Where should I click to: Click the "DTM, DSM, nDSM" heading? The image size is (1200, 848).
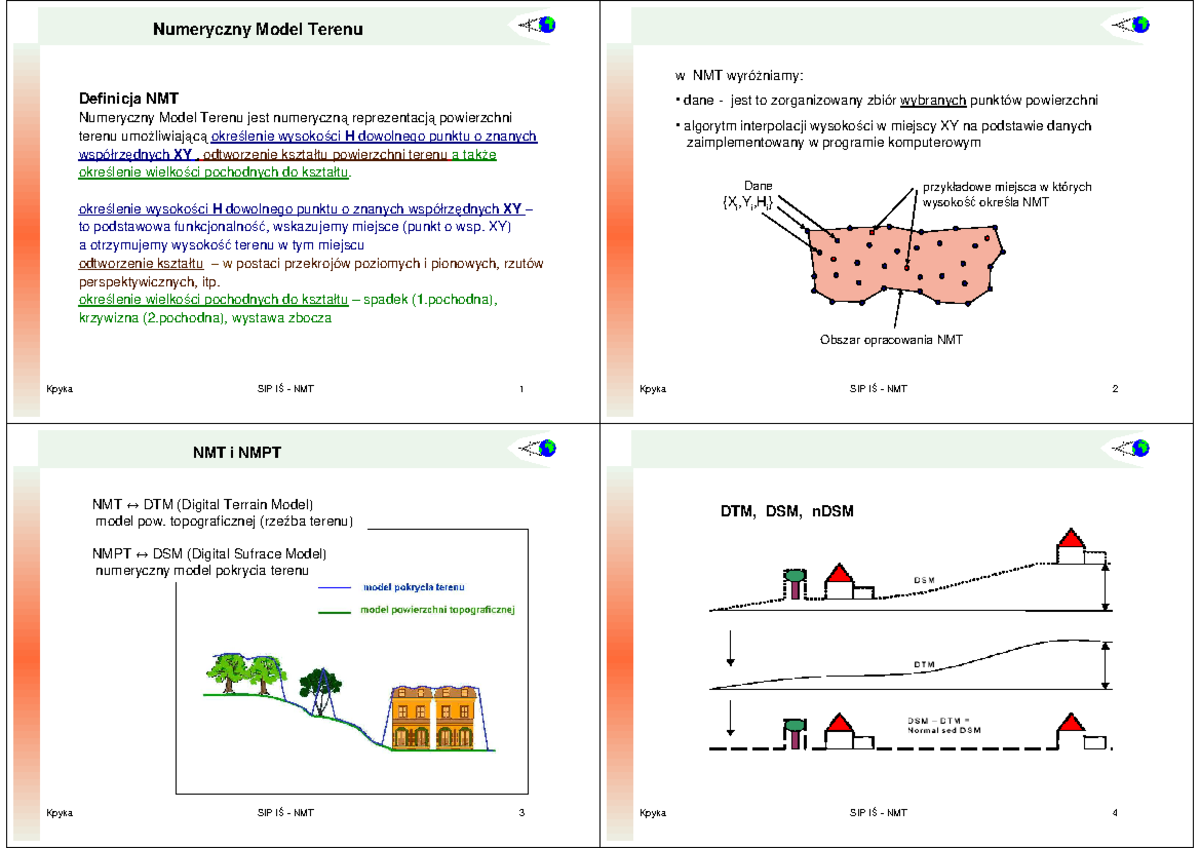787,511
